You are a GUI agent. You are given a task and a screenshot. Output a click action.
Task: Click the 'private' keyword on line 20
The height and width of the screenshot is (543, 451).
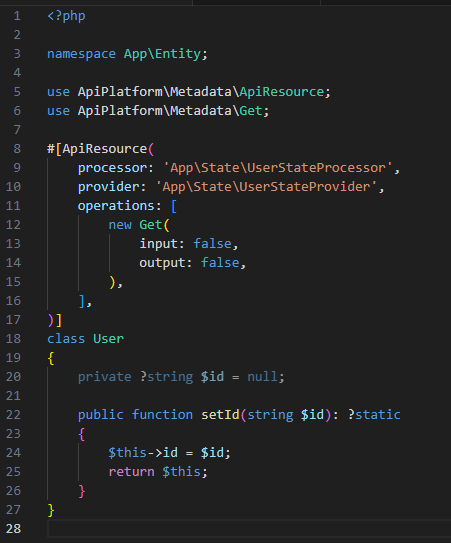[x=105, y=377]
